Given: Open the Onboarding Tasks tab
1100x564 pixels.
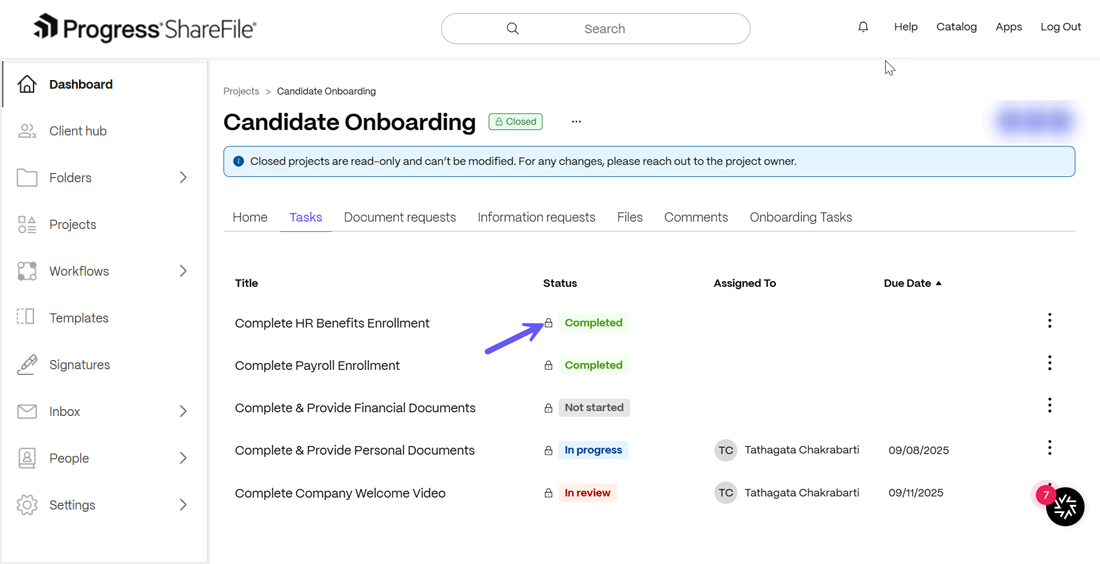Looking at the screenshot, I should coord(800,217).
